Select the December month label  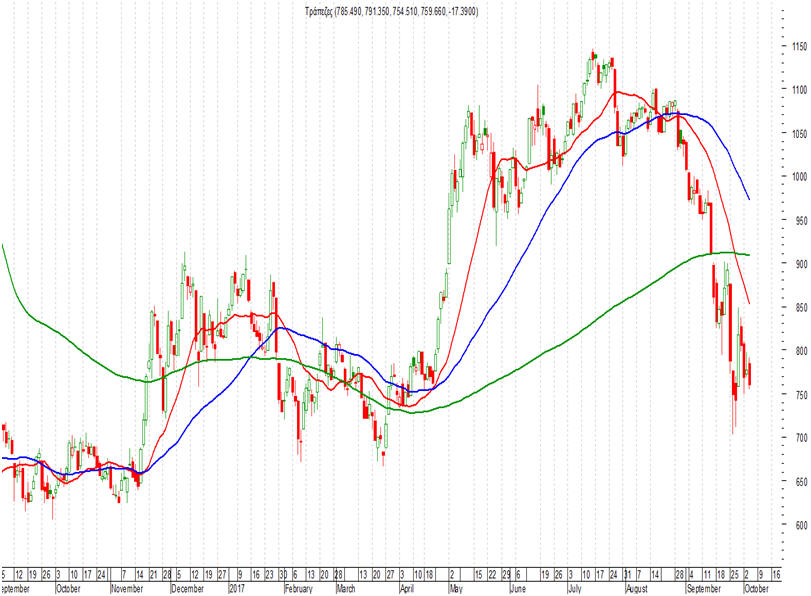187,589
